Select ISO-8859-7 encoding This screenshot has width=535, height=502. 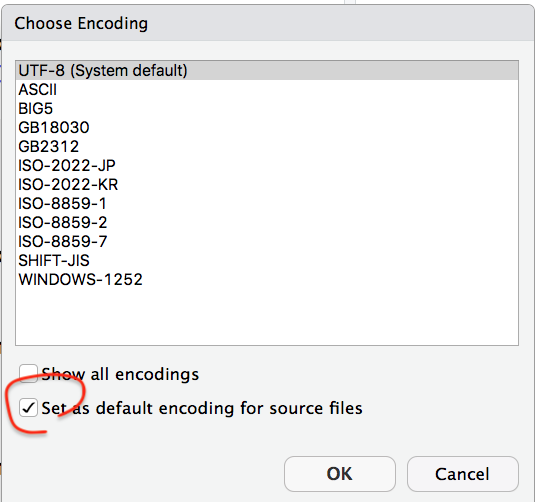(x=267, y=242)
